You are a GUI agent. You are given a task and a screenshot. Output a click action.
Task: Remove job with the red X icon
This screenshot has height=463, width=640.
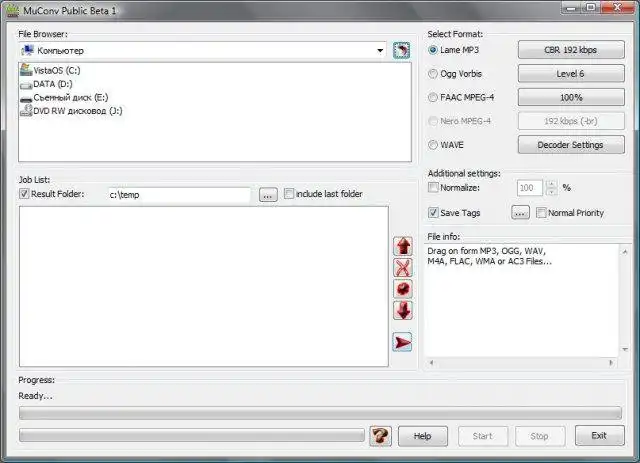(403, 268)
